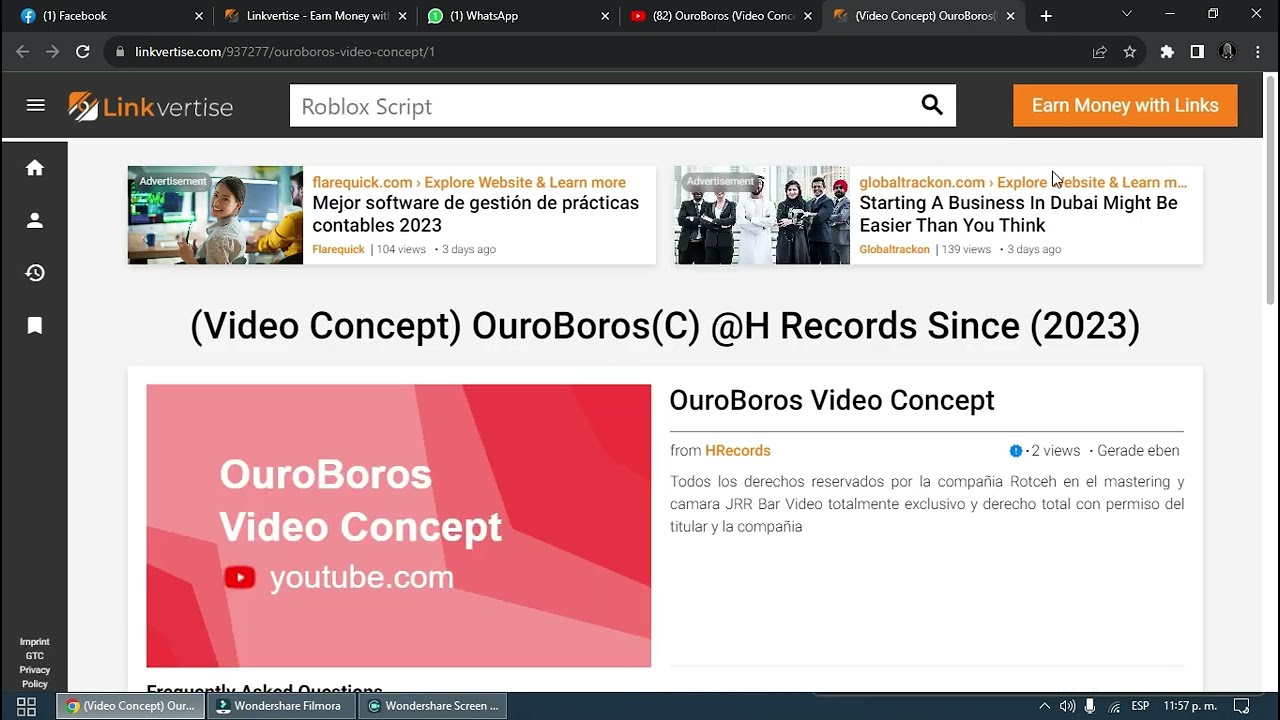Click the OuroBoros Video Concept thumbnail
Viewport: 1280px width, 720px height.
(398, 526)
